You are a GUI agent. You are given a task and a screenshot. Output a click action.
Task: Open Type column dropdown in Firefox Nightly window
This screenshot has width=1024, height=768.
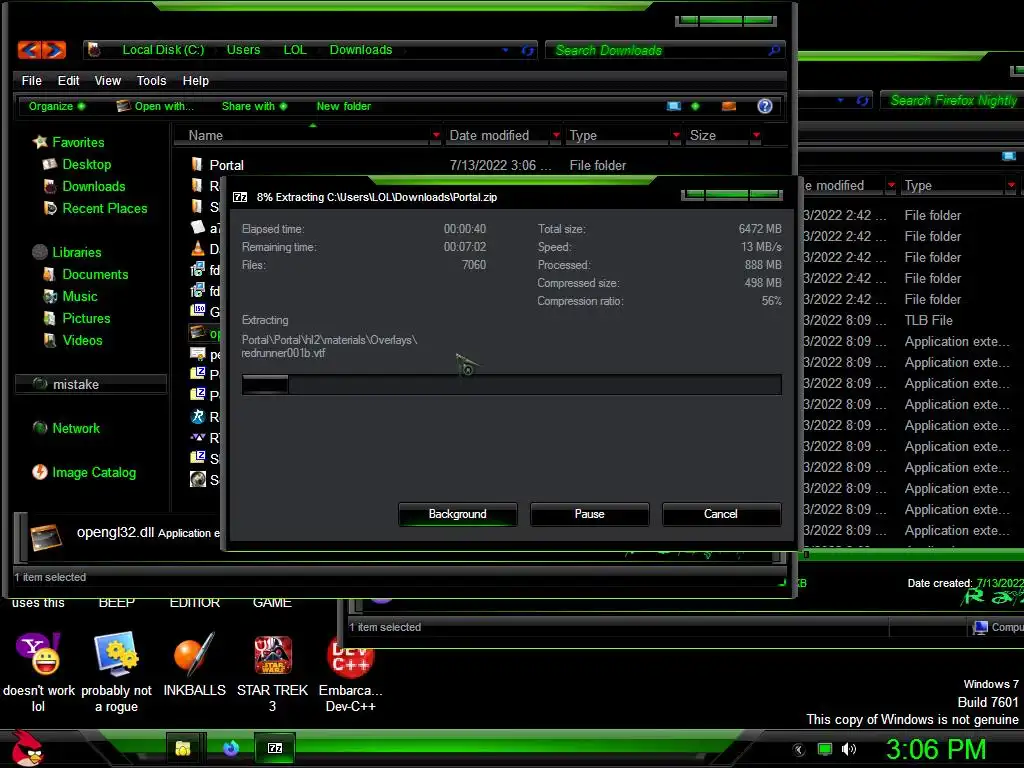point(1011,185)
